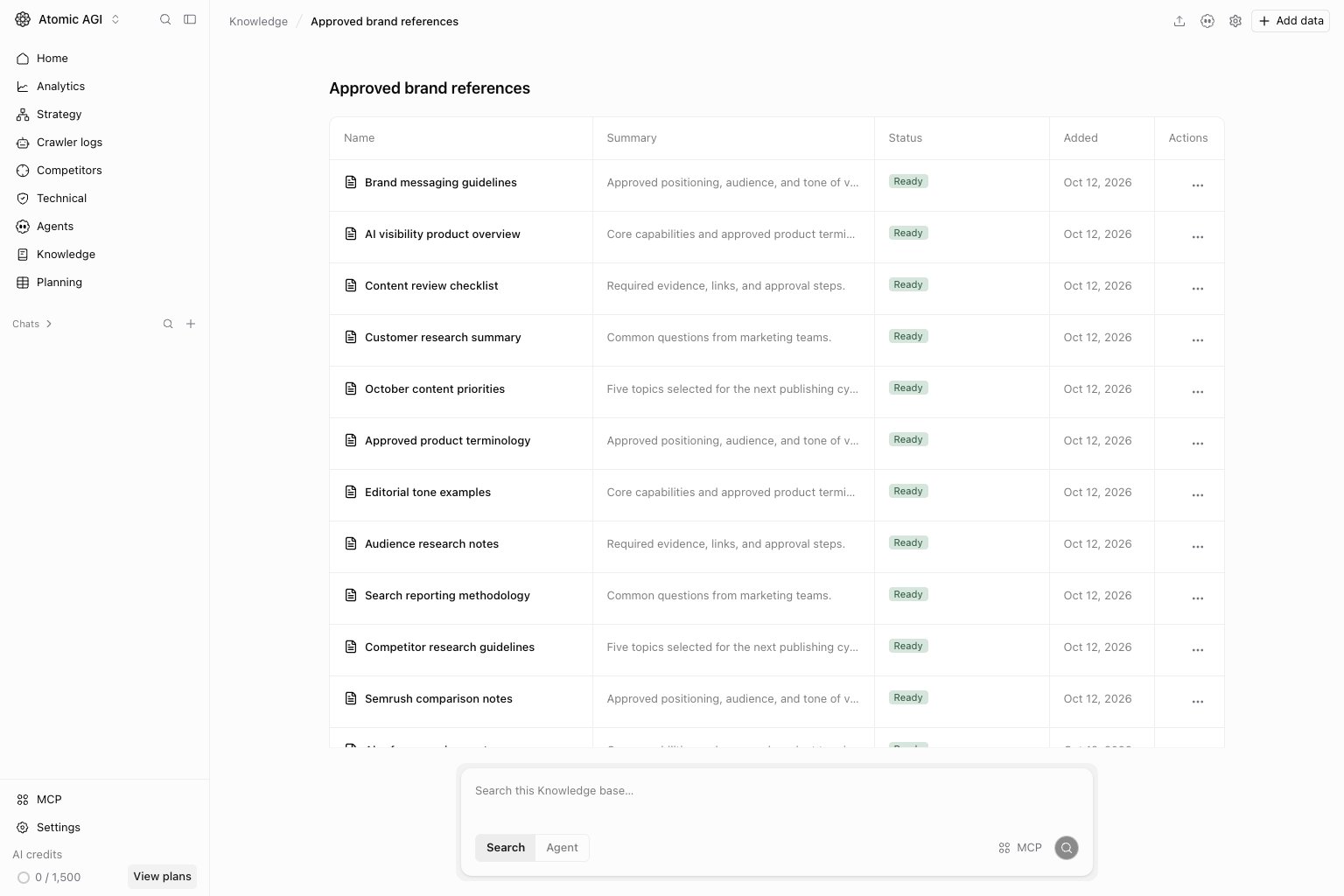Open AI visibility product overview document
The width and height of the screenshot is (1344, 896).
pyautogui.click(x=443, y=234)
